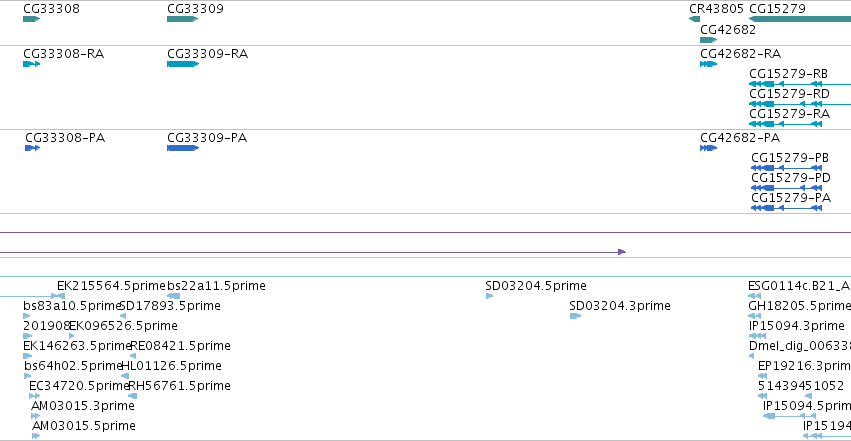This screenshot has height=441, width=851.
Task: Select the SD03204.5prime EST arrow
Action: pyautogui.click(x=490, y=296)
